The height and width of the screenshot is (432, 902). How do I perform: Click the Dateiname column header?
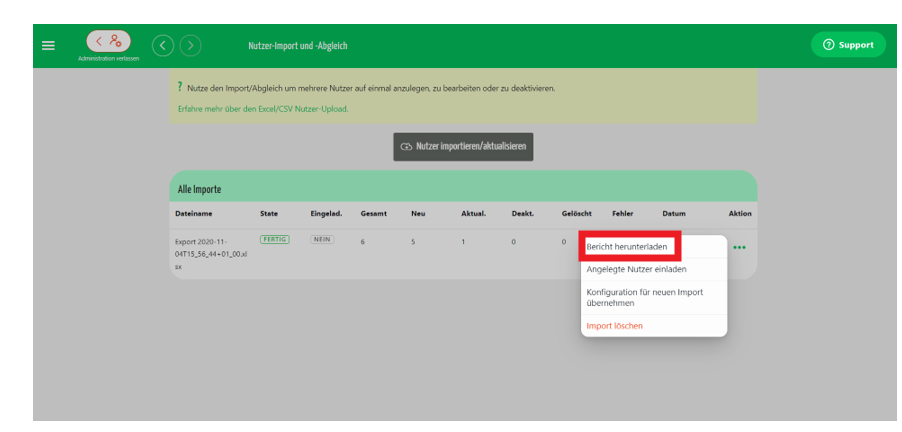coord(193,213)
